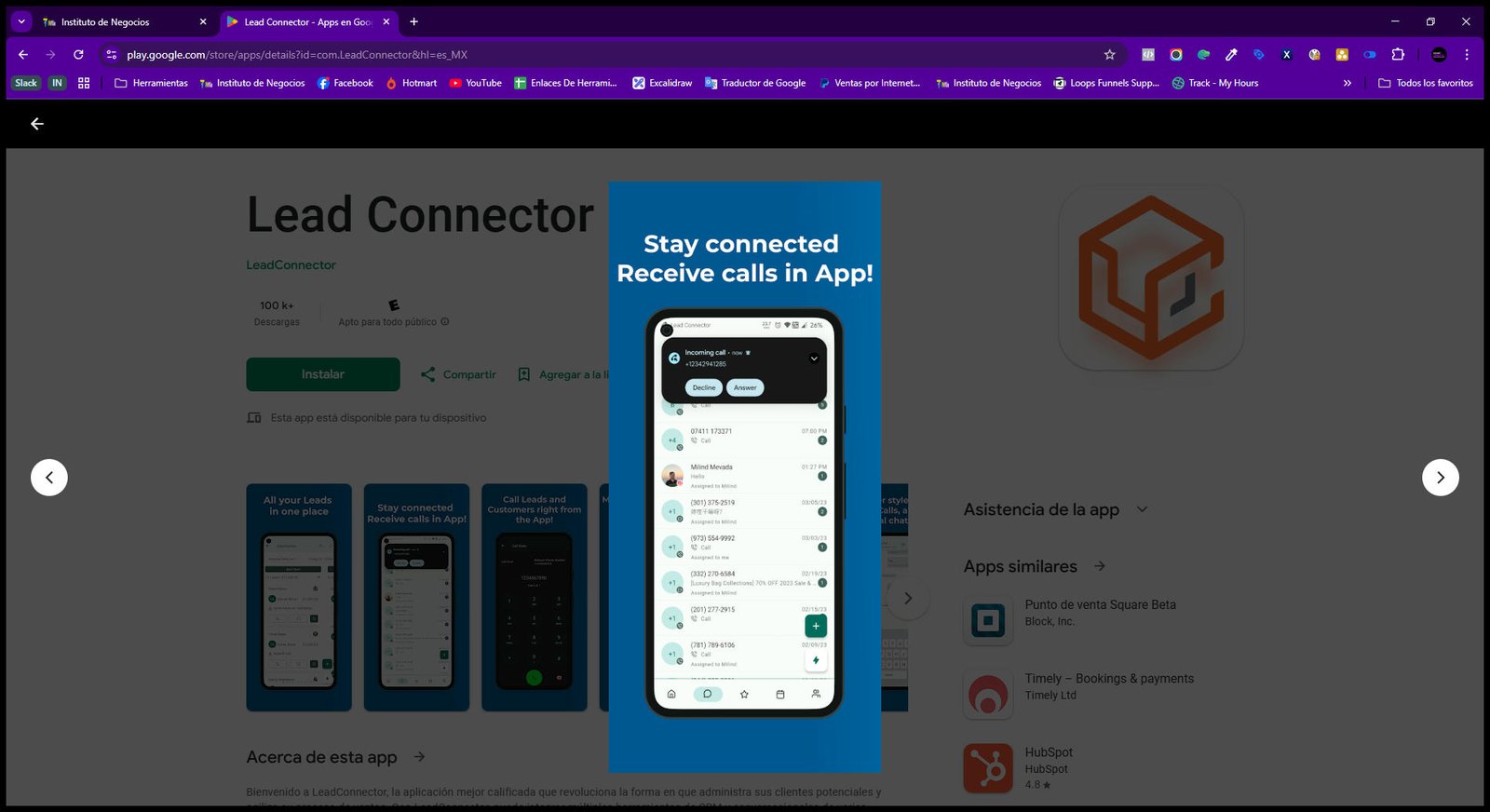Open the Traductor de Google bookmark

[755, 83]
